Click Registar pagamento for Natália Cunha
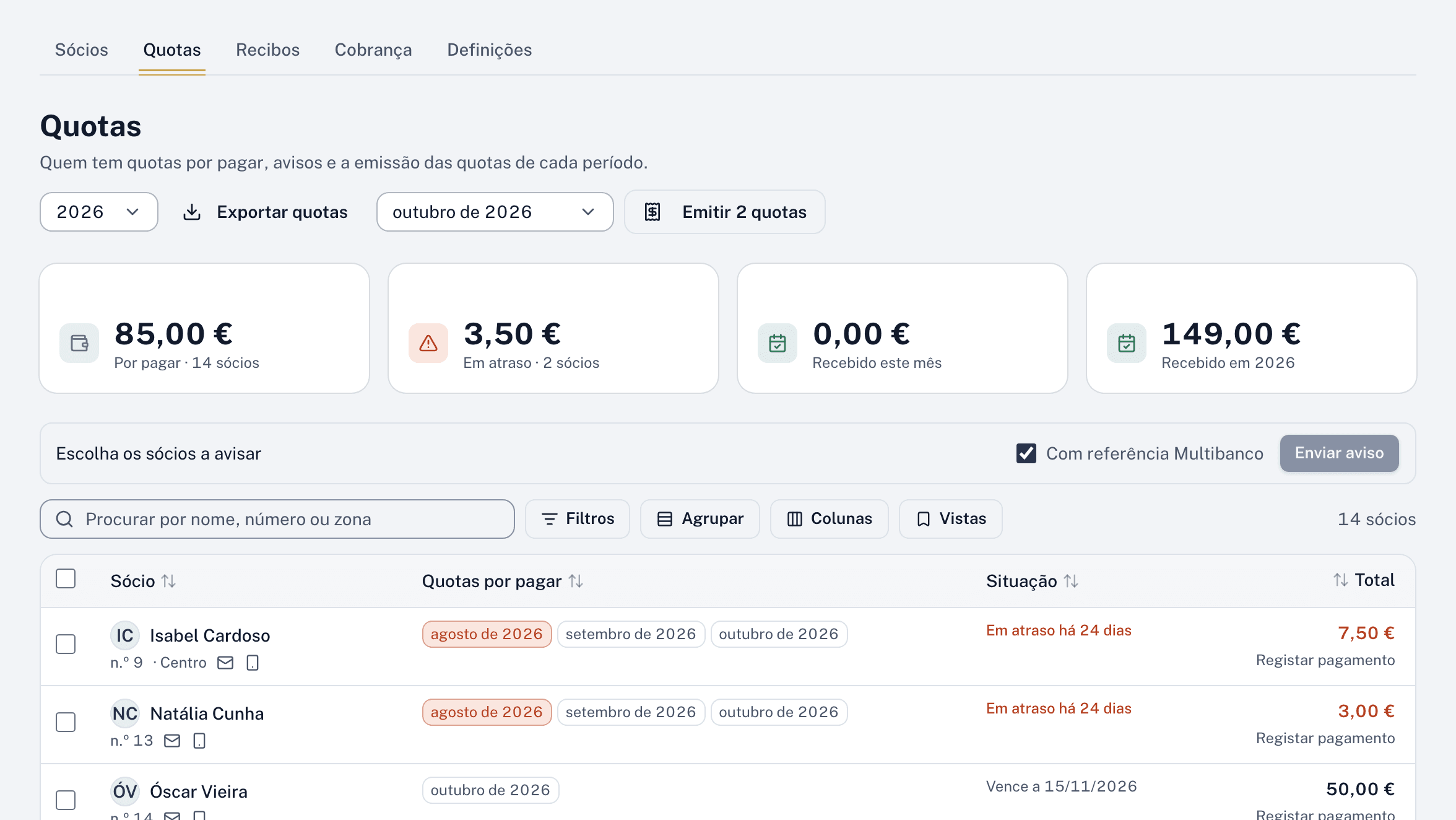Image resolution: width=1456 pixels, height=820 pixels. 1325,738
